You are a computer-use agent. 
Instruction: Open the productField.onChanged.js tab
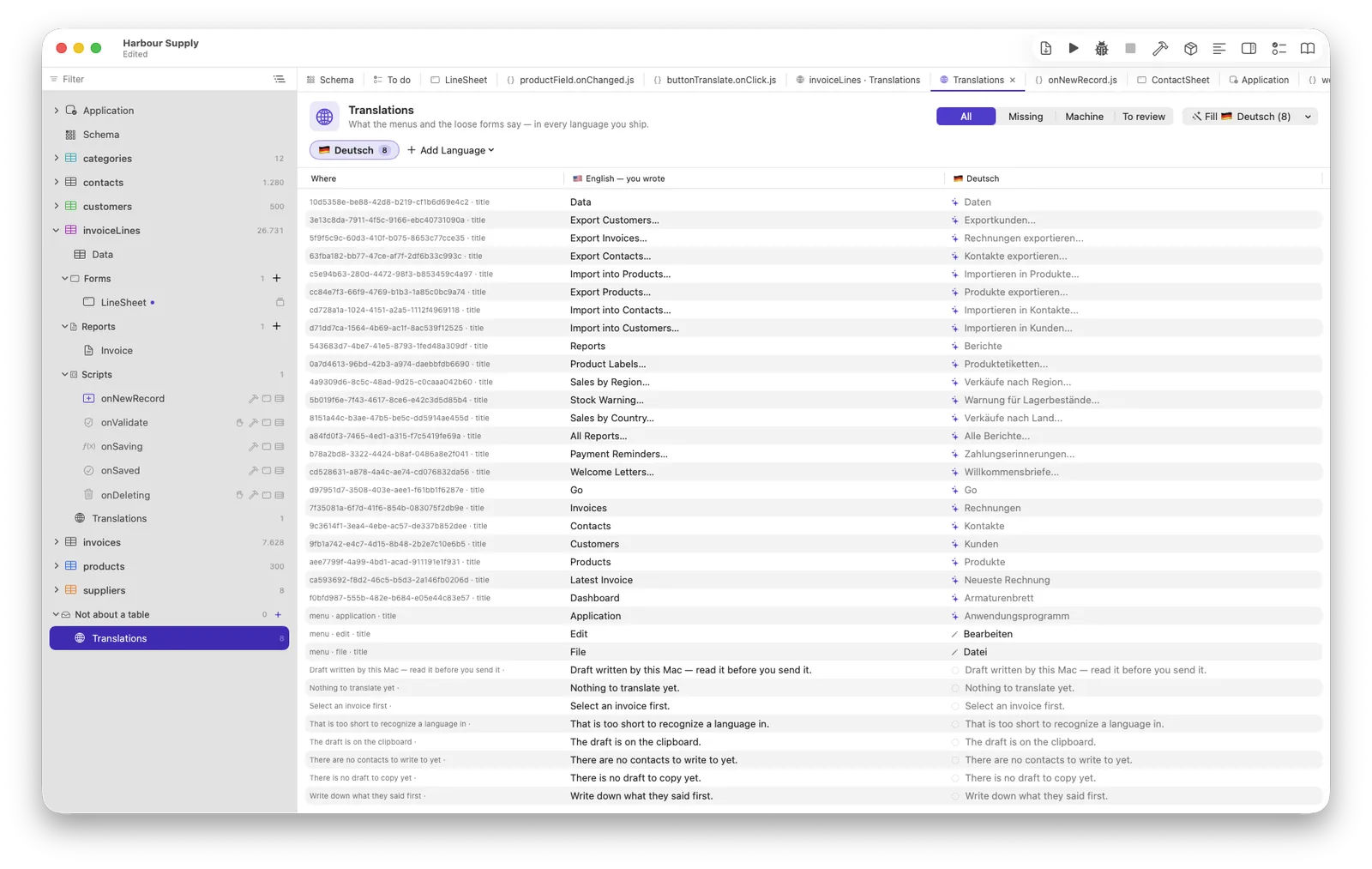pyautogui.click(x=570, y=80)
